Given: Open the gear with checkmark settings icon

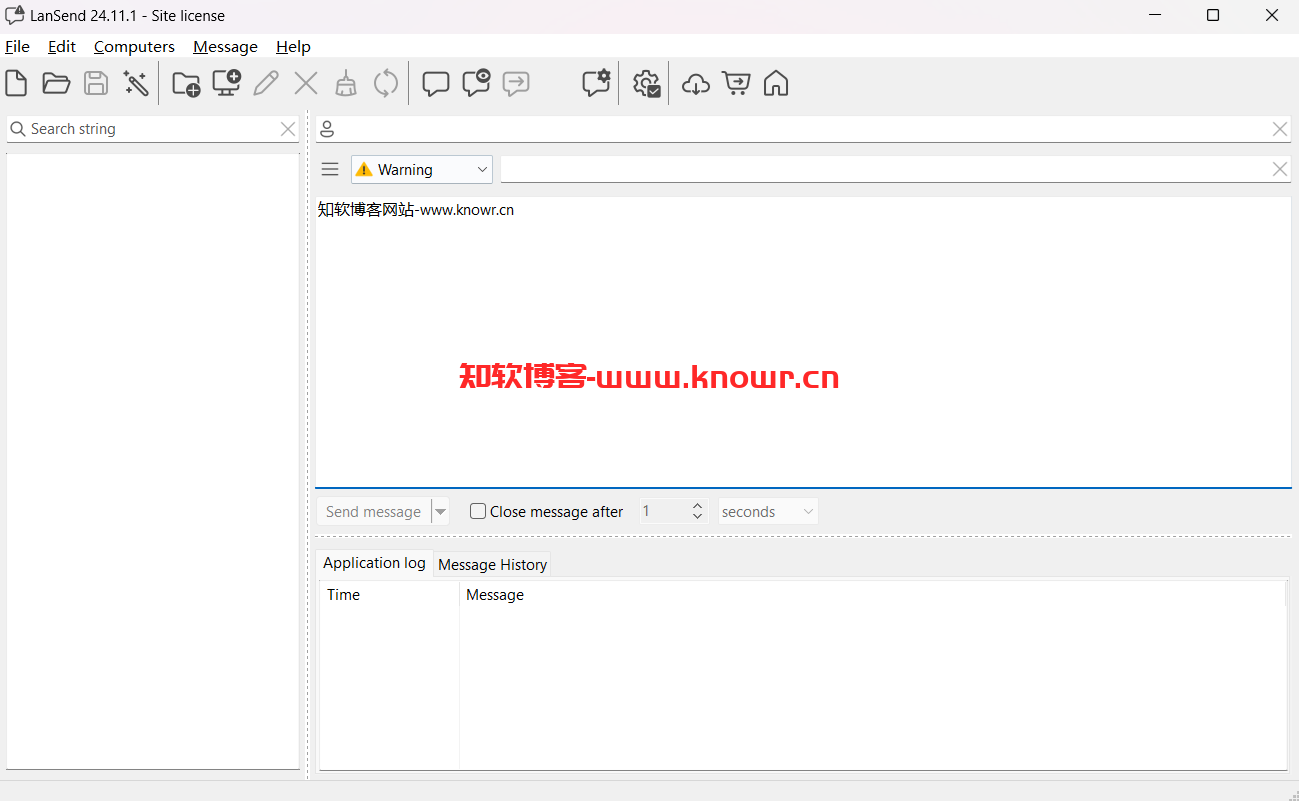Looking at the screenshot, I should [647, 83].
